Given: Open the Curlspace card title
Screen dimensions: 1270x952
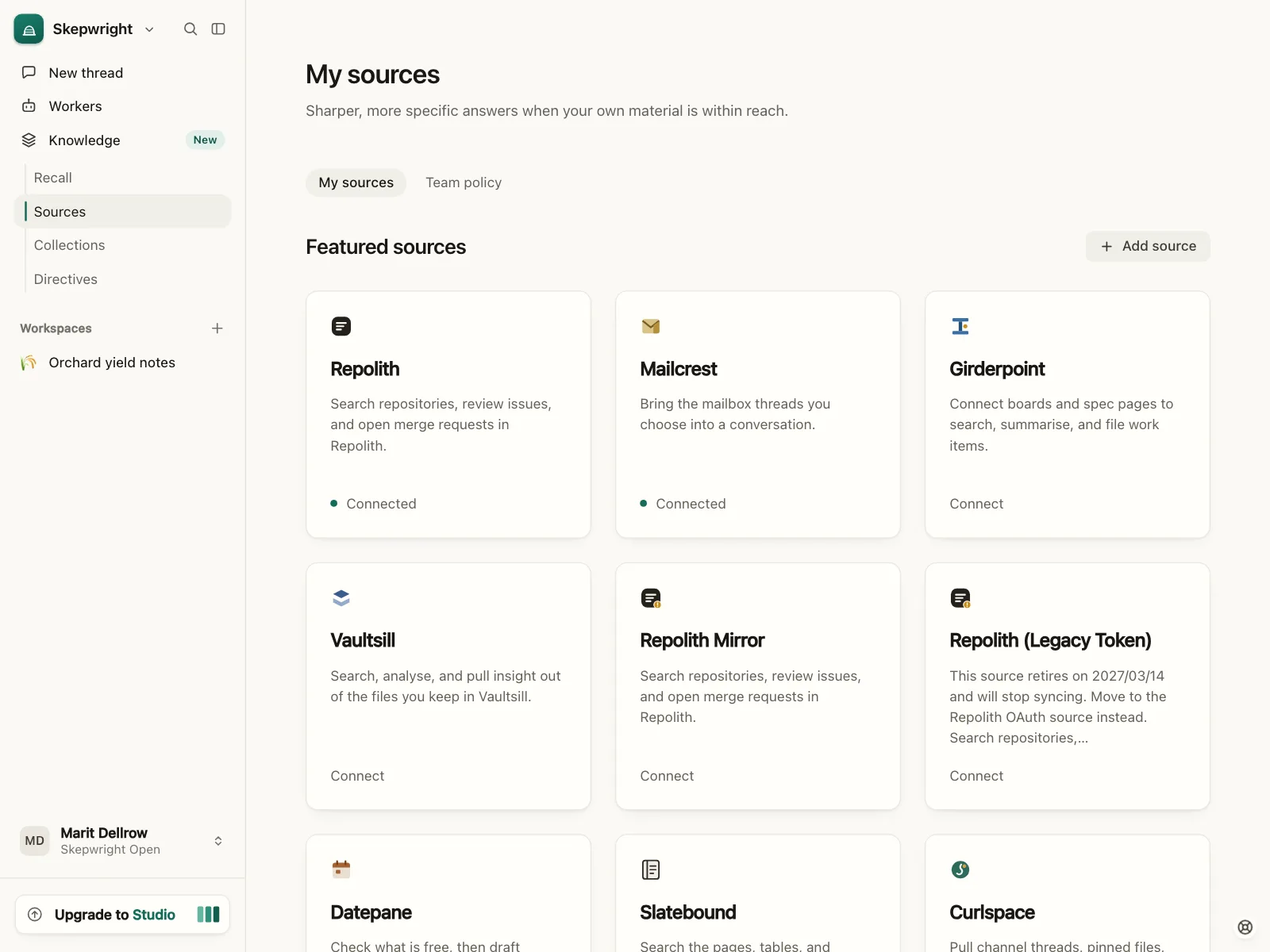Looking at the screenshot, I should click(992, 912).
